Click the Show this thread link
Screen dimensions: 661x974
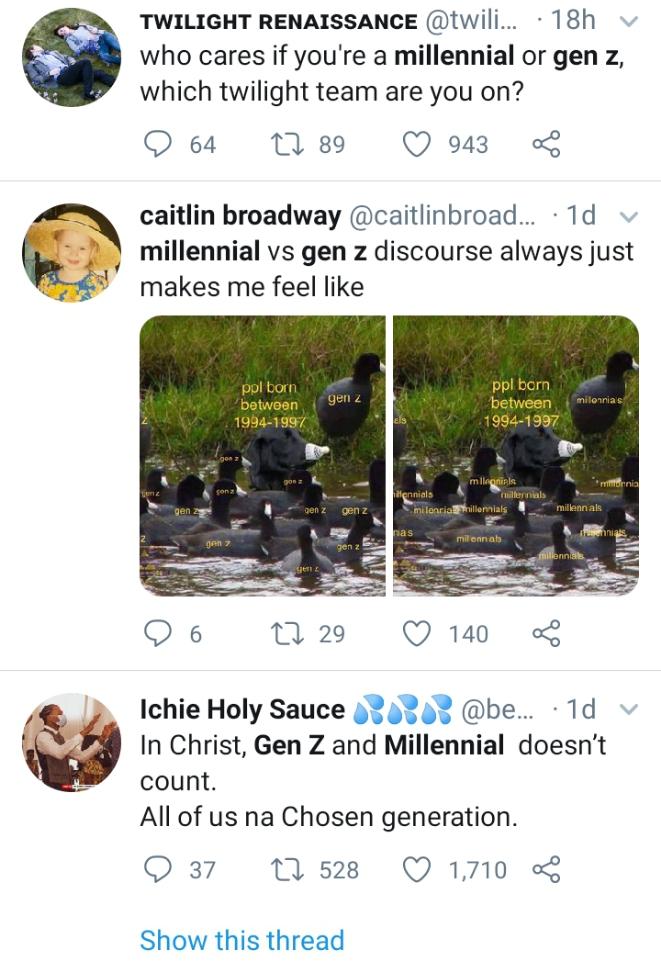tap(242, 941)
